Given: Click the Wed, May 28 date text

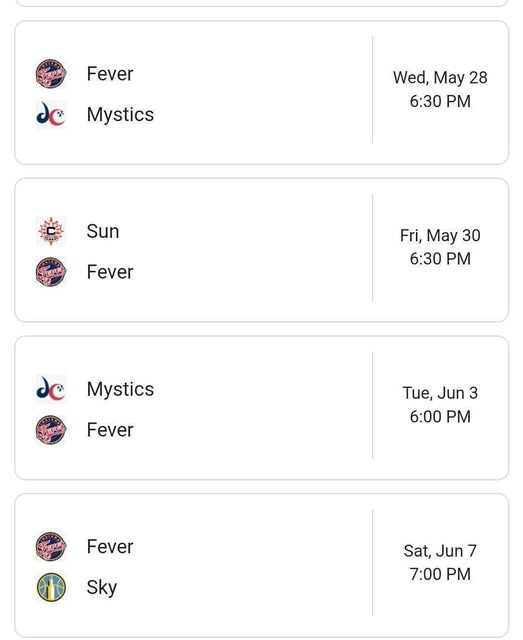Looking at the screenshot, I should tap(440, 78).
